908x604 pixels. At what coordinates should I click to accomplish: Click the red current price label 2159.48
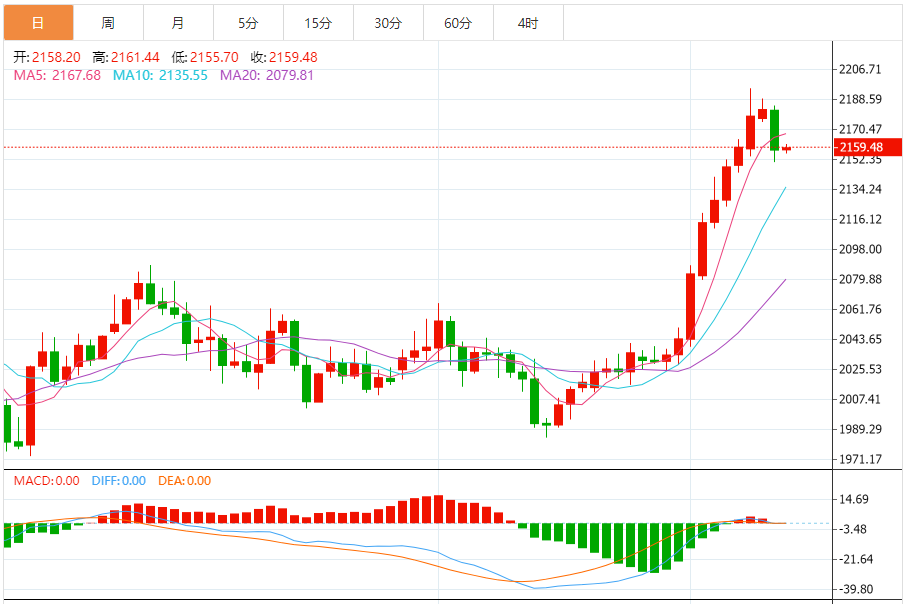(867, 147)
